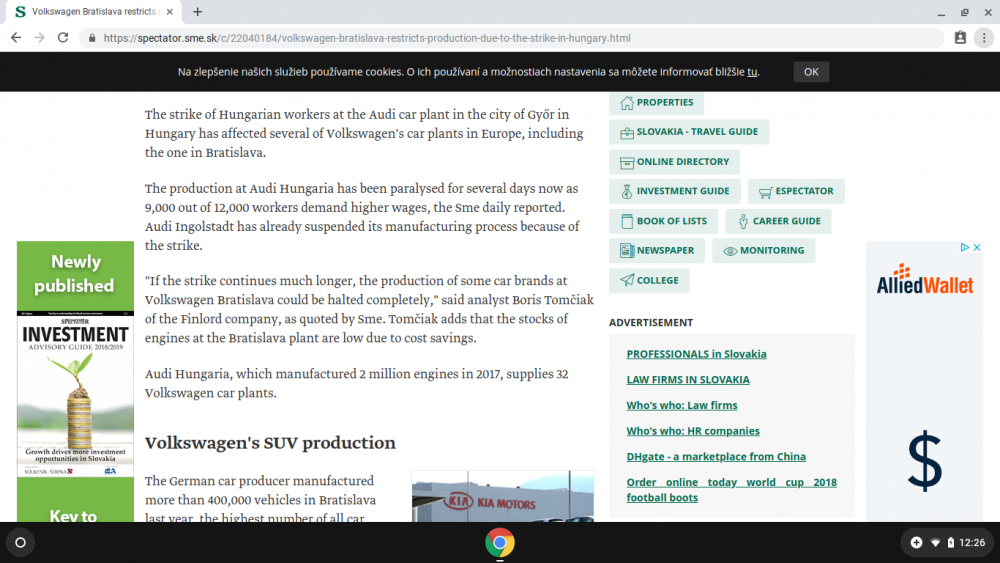
Task: Open the Investment Guide
Action: [674, 191]
